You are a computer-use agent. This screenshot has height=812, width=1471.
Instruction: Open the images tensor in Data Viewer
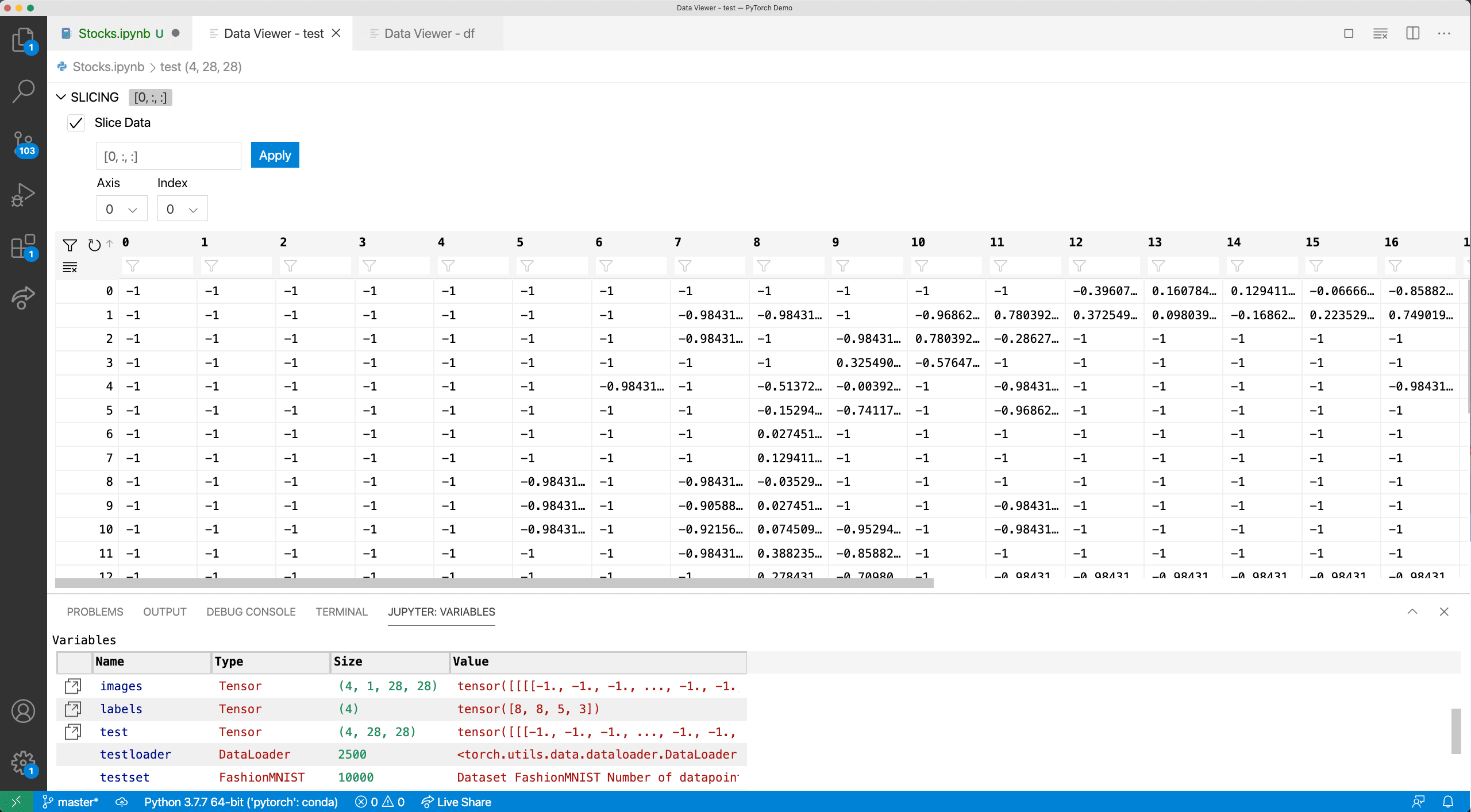tap(73, 686)
